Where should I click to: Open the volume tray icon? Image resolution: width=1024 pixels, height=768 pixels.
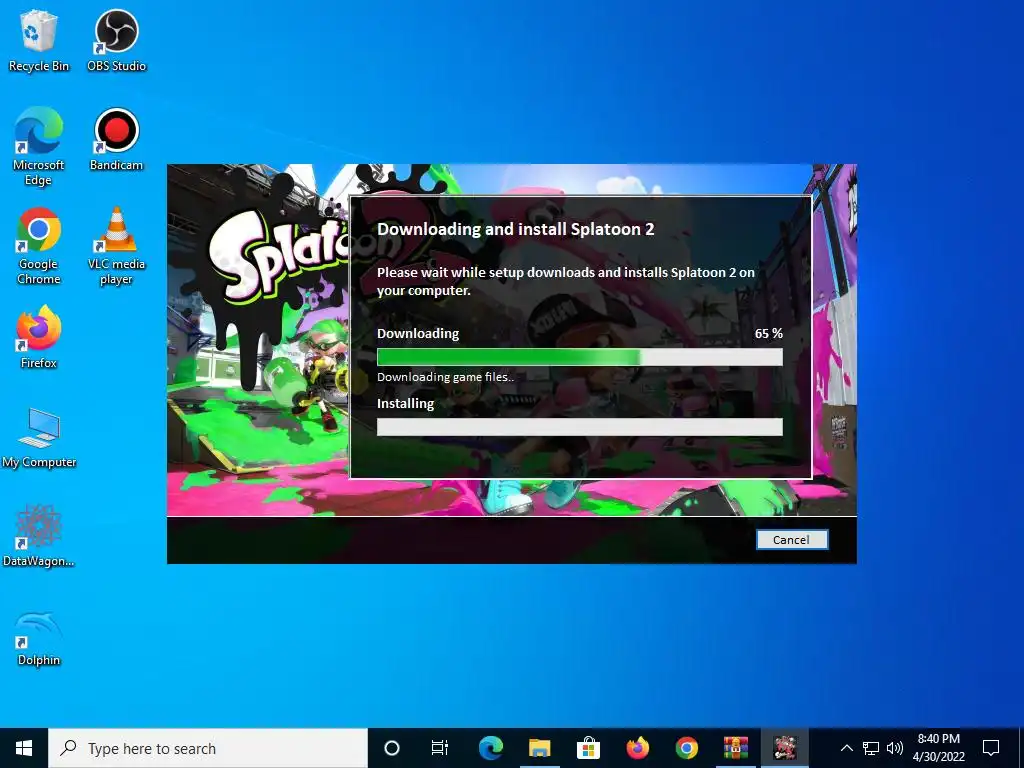895,748
